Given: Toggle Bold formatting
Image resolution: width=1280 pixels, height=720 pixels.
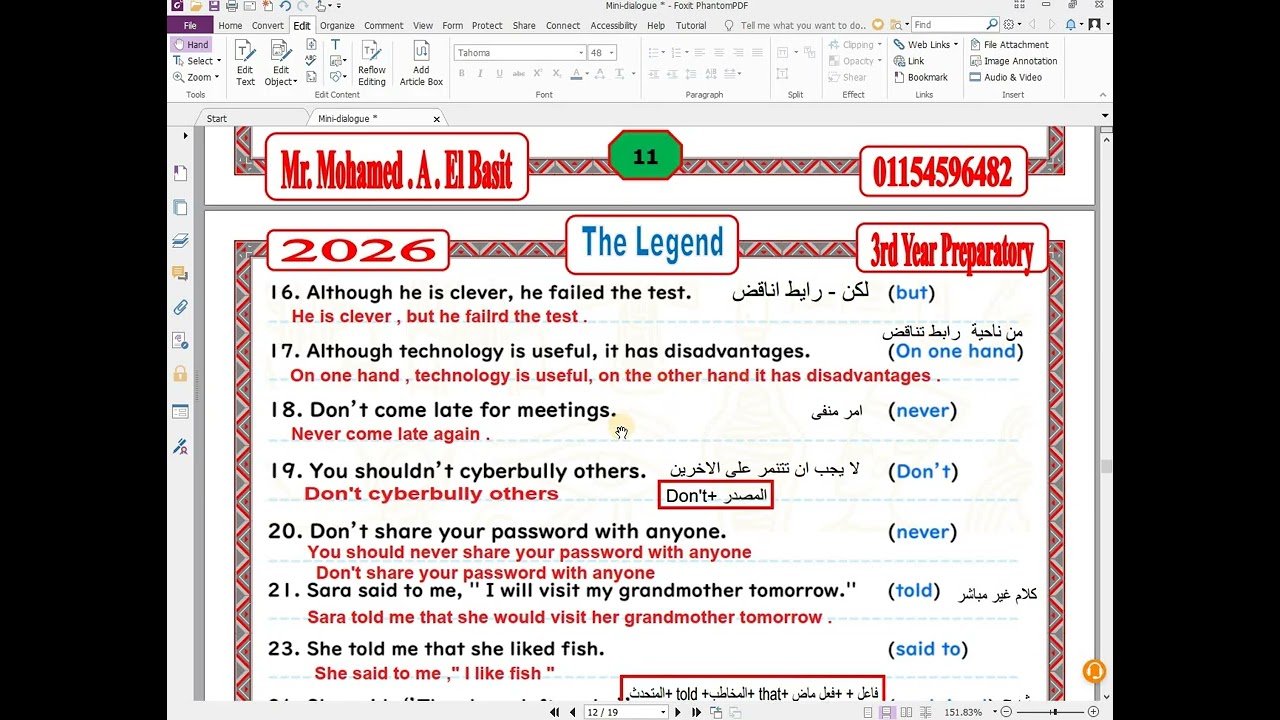Looking at the screenshot, I should pyautogui.click(x=461, y=73).
